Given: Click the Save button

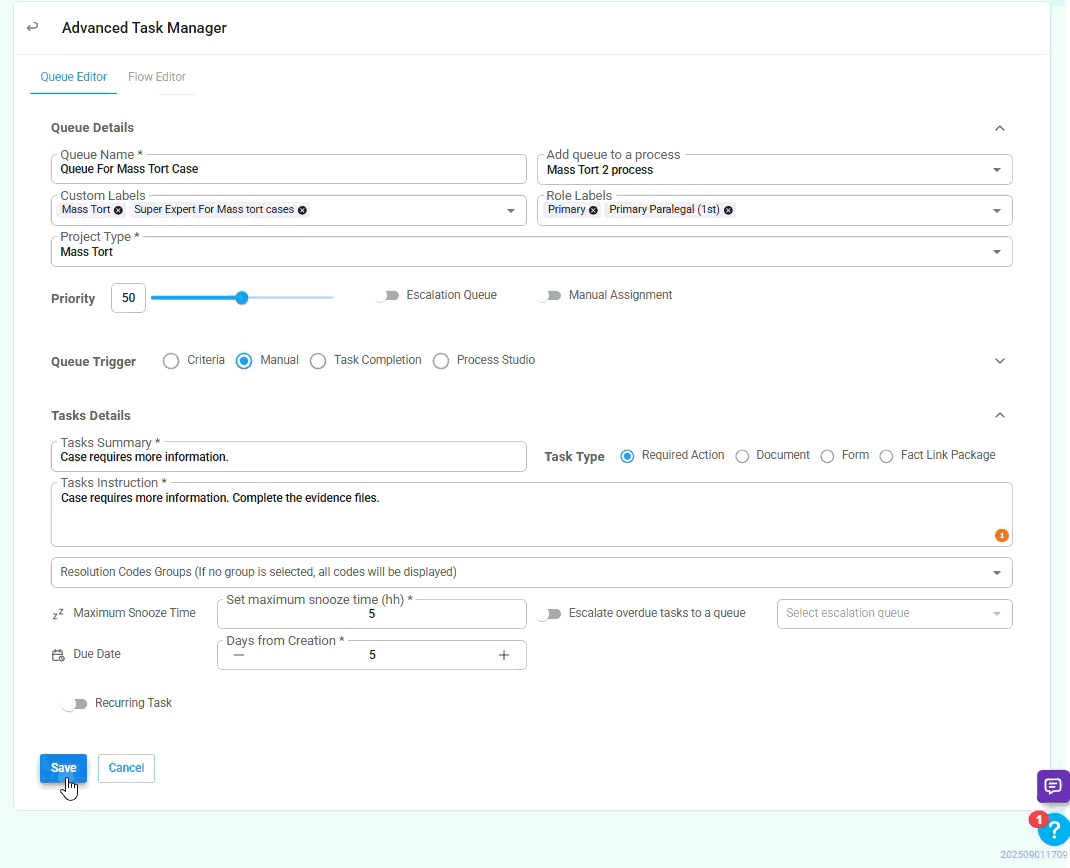Looking at the screenshot, I should point(63,768).
